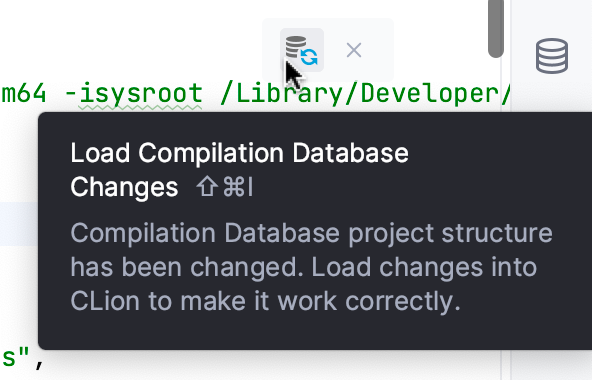Place the caret on the m64 text
Viewport: 592px width, 380px height.
point(23,94)
